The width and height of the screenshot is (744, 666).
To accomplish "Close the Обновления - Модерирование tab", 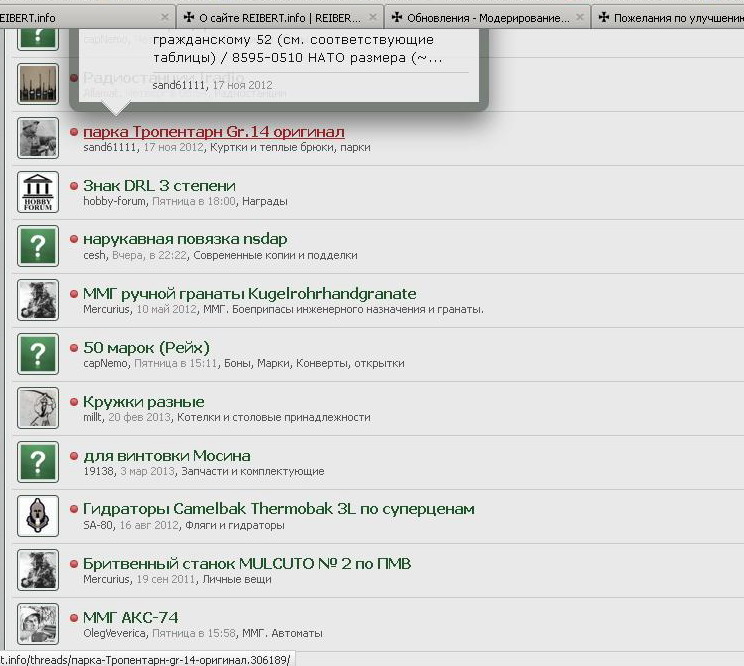I will pos(579,18).
